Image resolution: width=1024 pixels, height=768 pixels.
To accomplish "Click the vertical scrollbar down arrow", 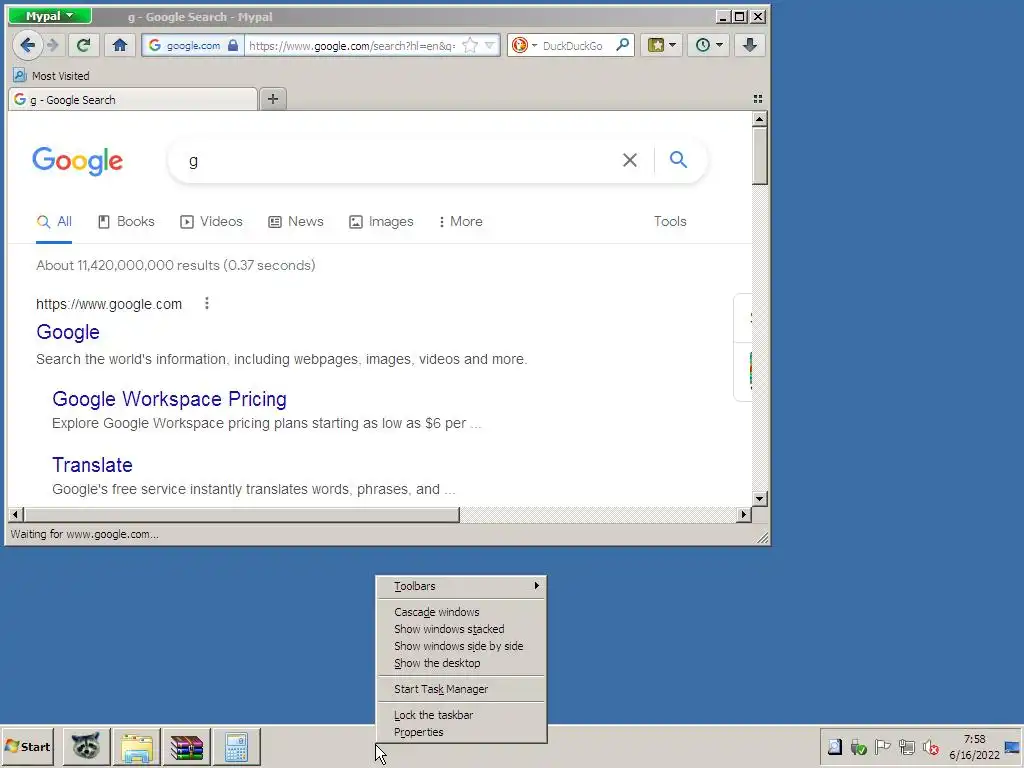I will tap(759, 498).
